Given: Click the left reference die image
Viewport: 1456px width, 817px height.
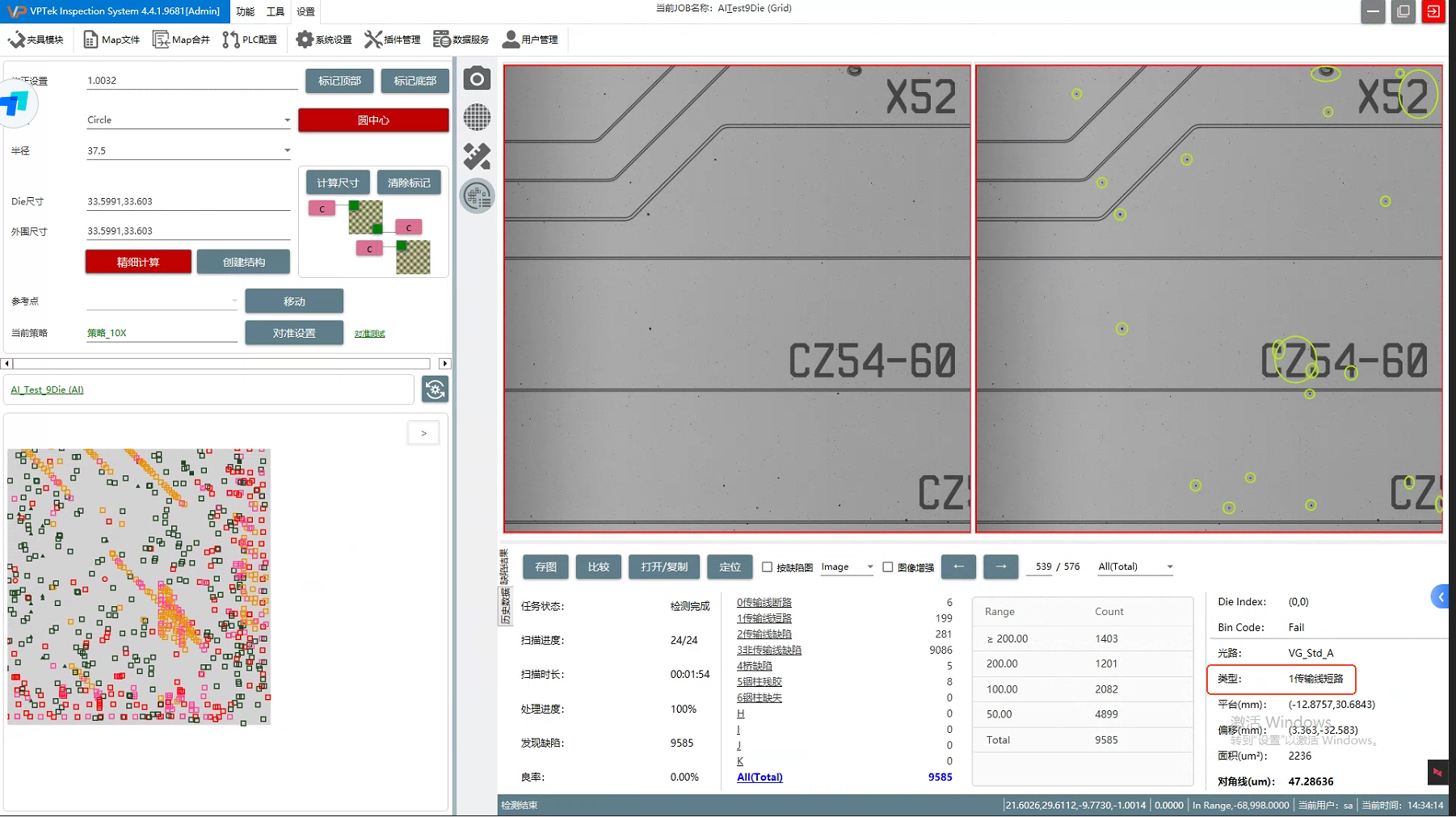Looking at the screenshot, I should point(737,298).
